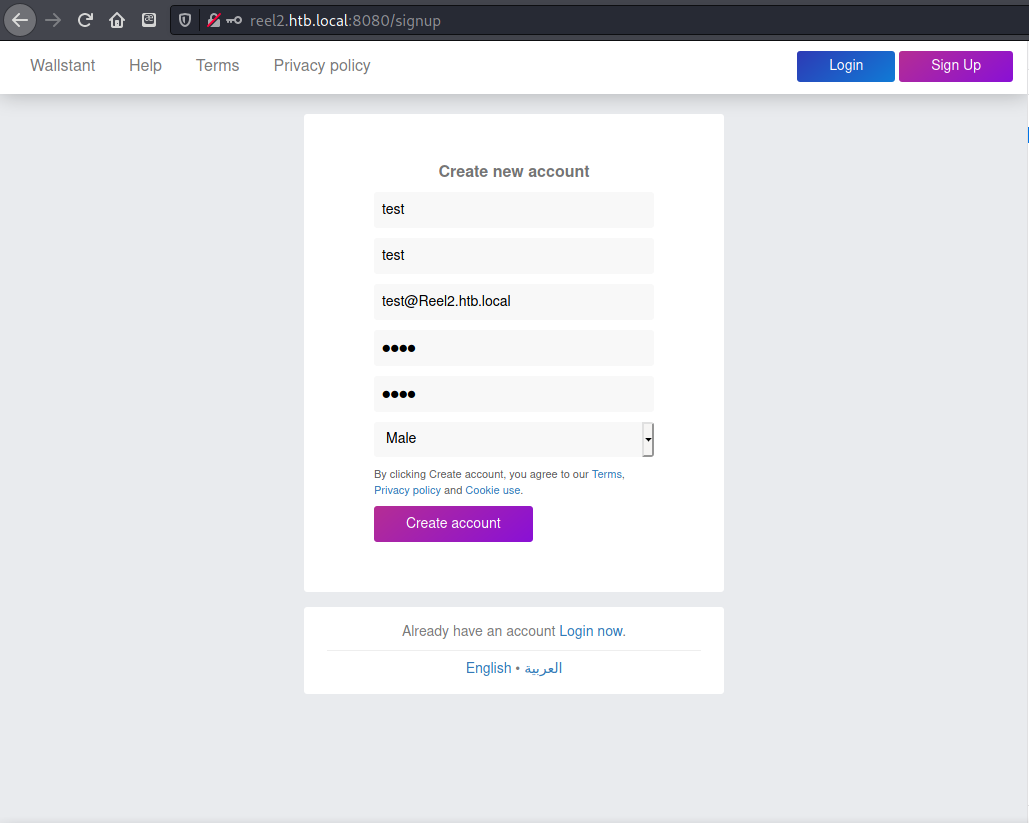
Task: Open the Wallstant nav item
Action: click(x=63, y=66)
